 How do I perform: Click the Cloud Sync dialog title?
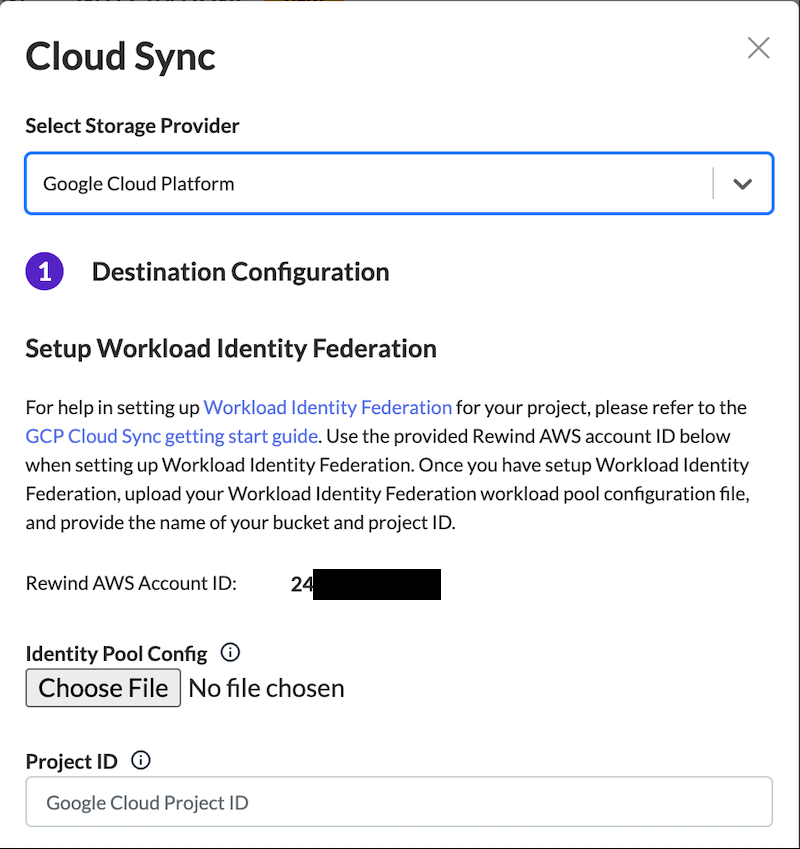point(120,56)
